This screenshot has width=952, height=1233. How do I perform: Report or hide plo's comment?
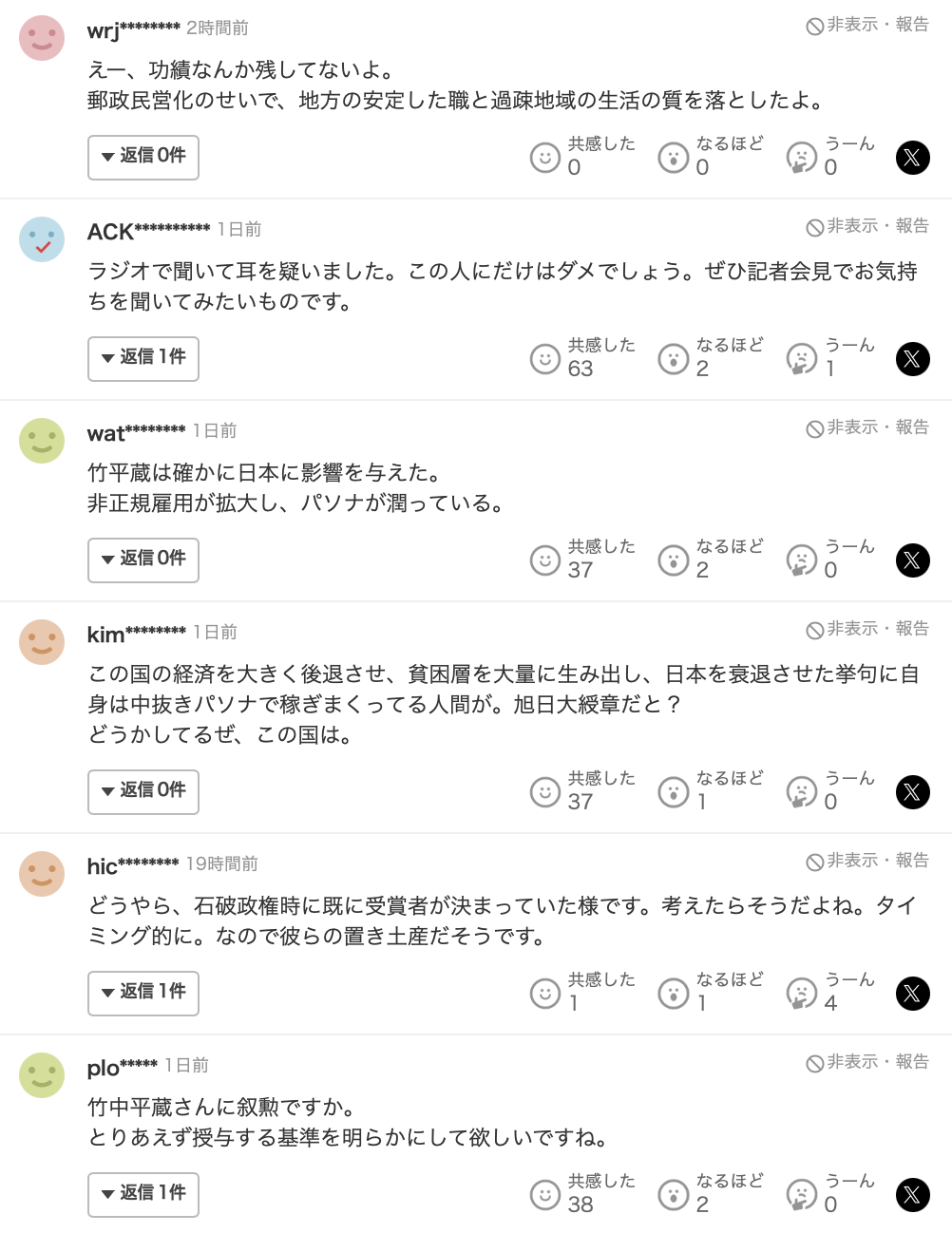point(867,1063)
